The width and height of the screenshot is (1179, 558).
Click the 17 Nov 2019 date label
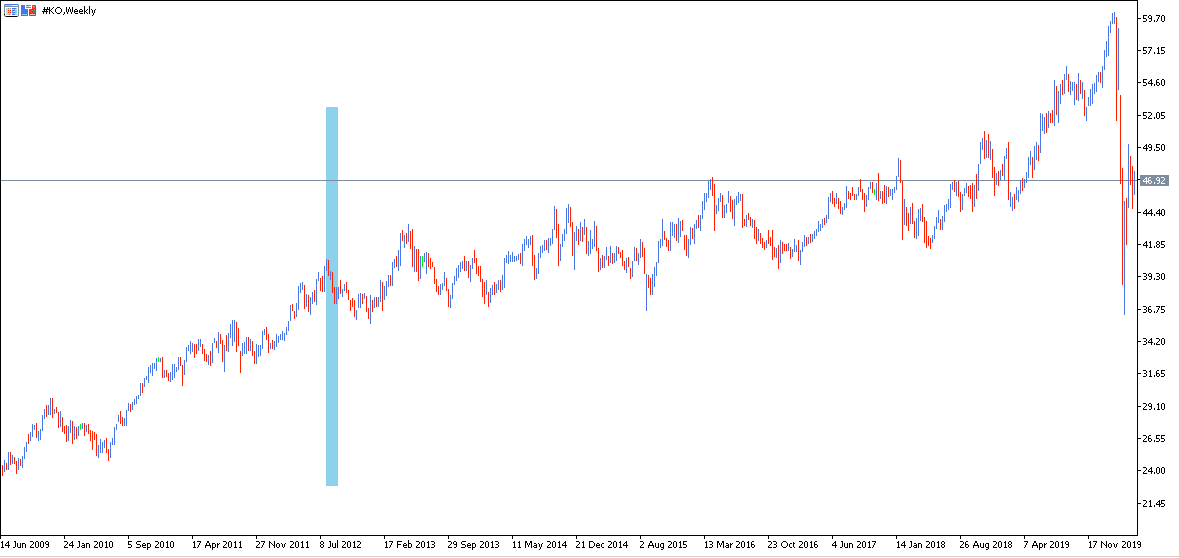click(x=1116, y=543)
